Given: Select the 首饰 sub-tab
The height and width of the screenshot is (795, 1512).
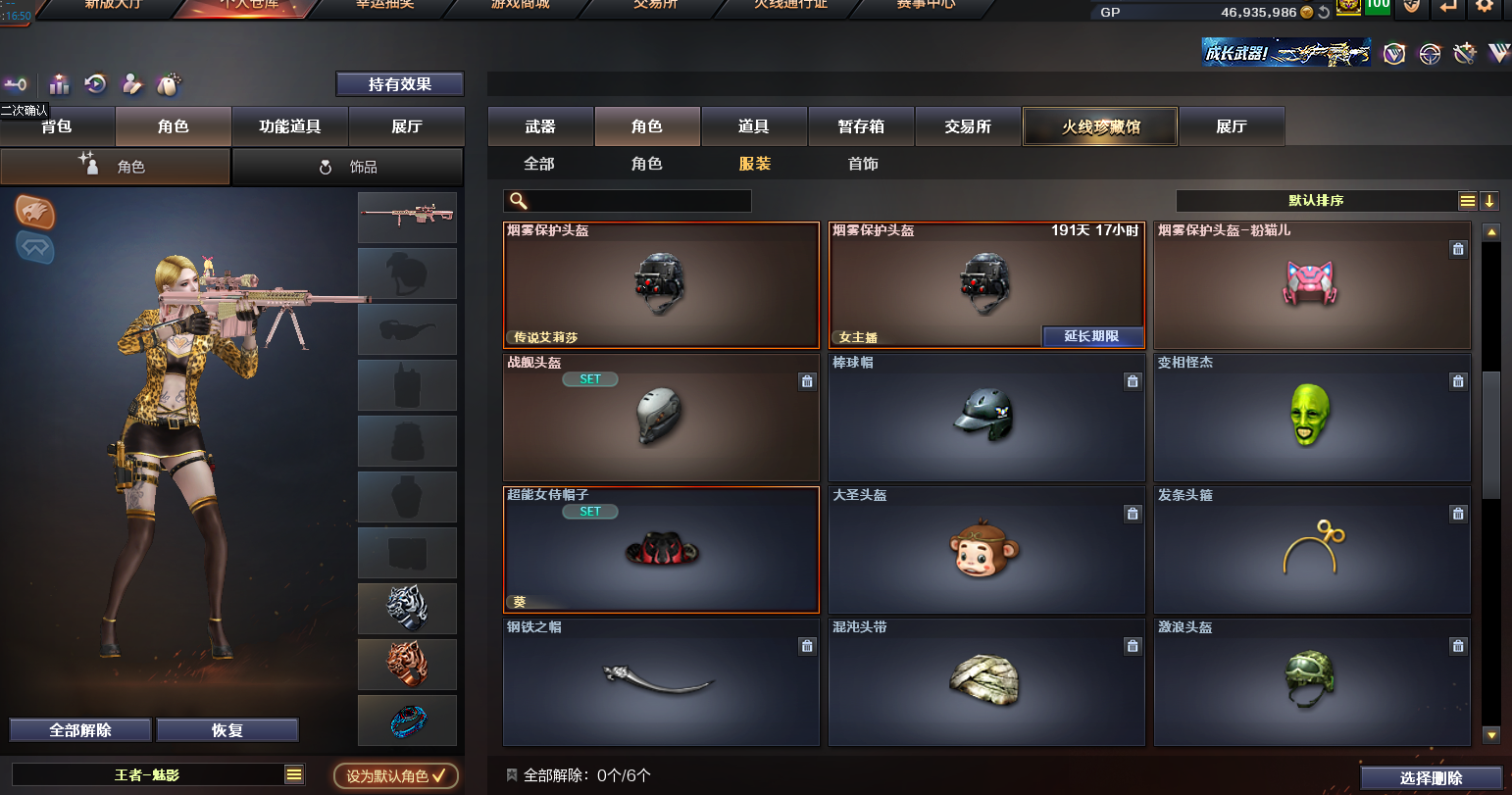Looking at the screenshot, I should 863,164.
